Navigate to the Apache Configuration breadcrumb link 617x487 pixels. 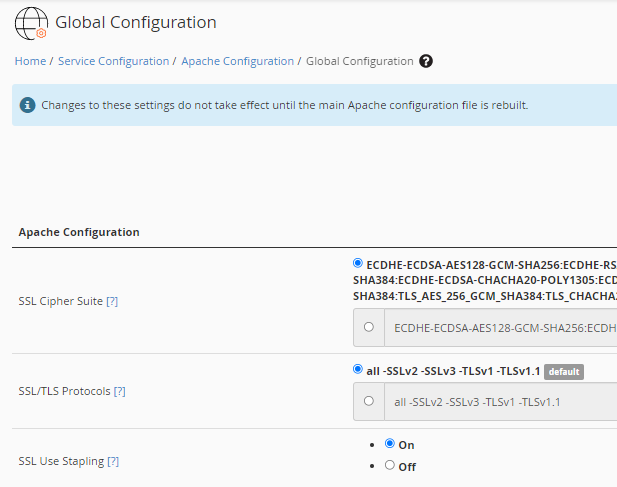(x=237, y=61)
